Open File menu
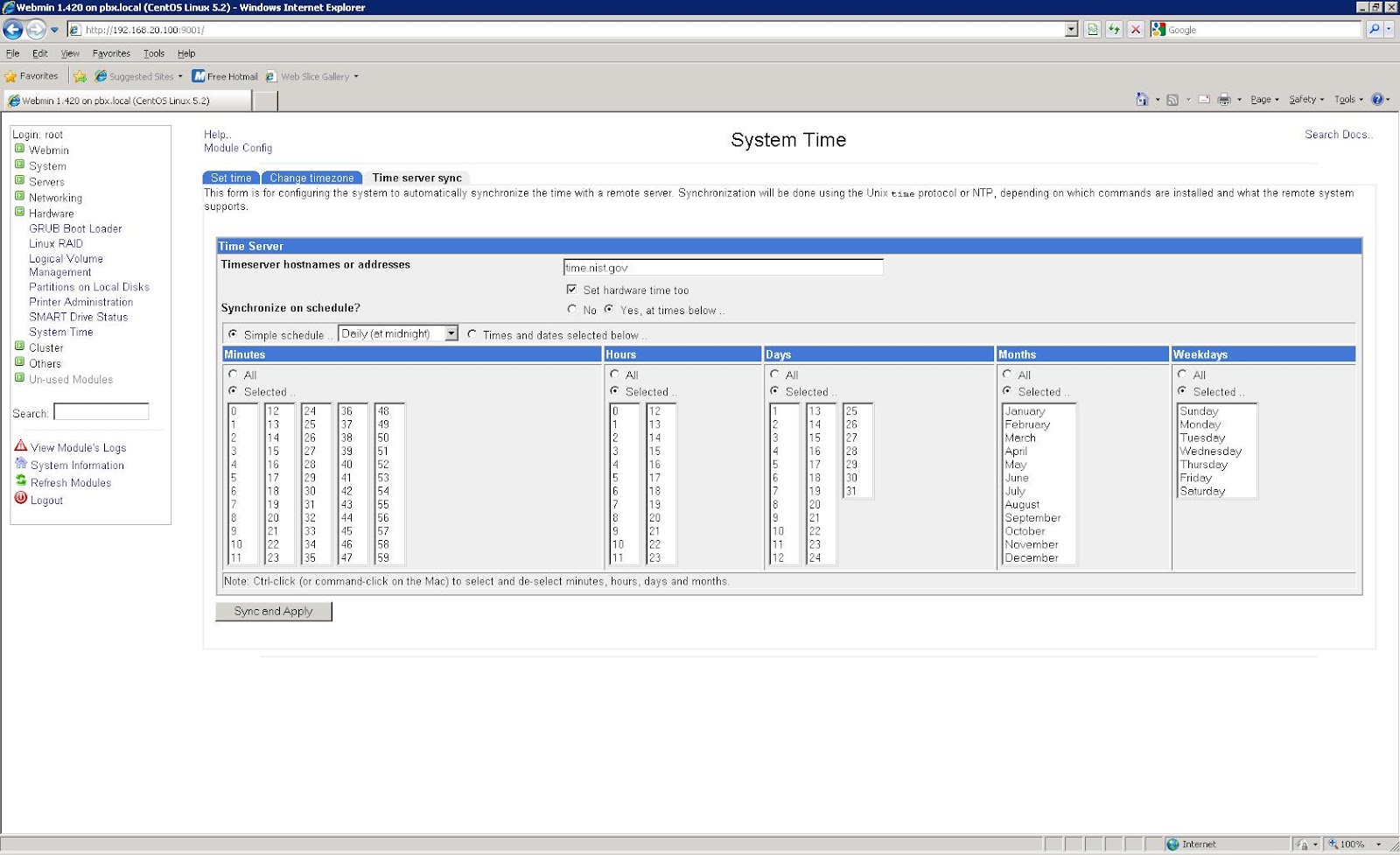 click(12, 53)
